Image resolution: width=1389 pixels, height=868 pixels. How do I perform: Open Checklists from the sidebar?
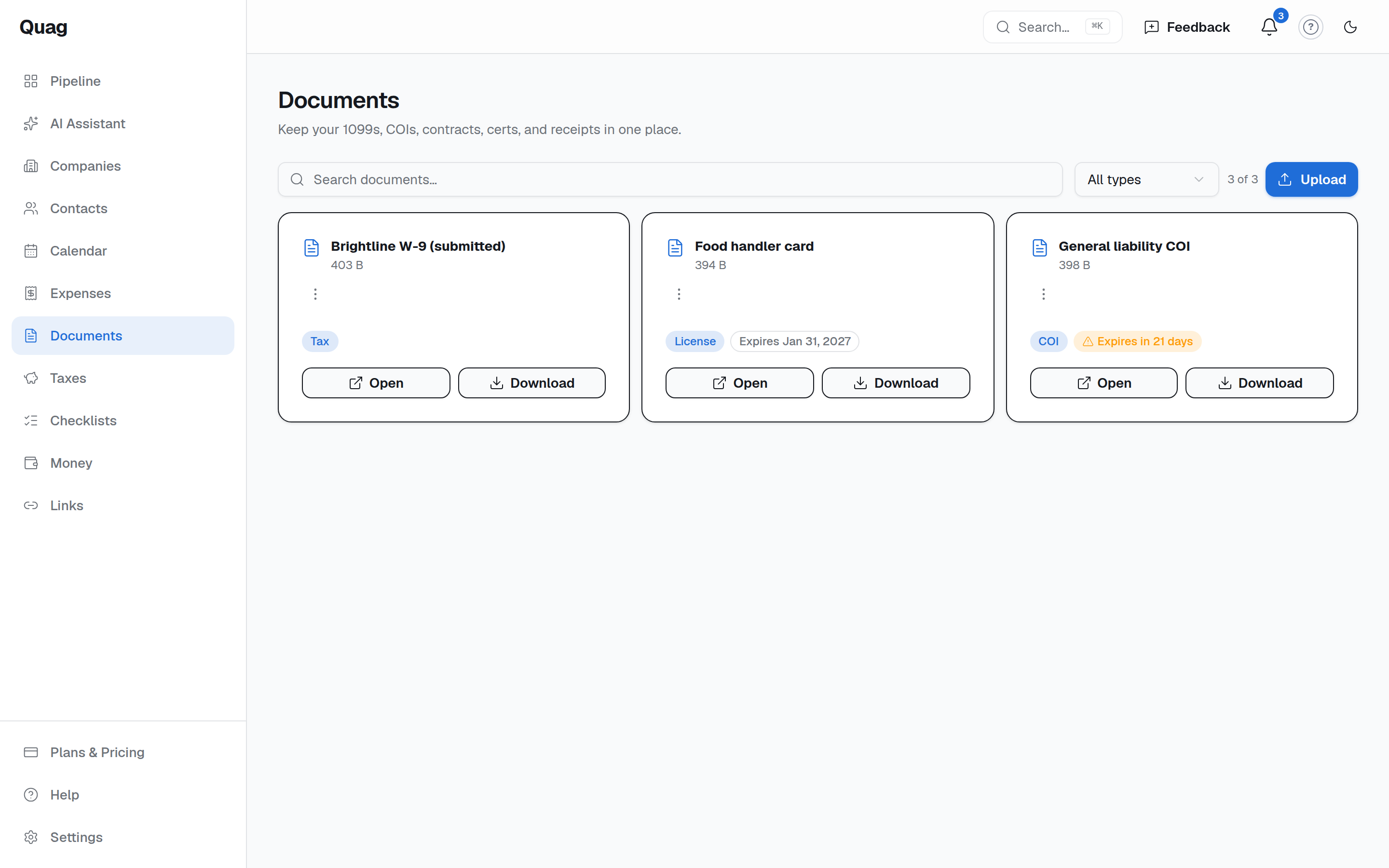pos(123,421)
